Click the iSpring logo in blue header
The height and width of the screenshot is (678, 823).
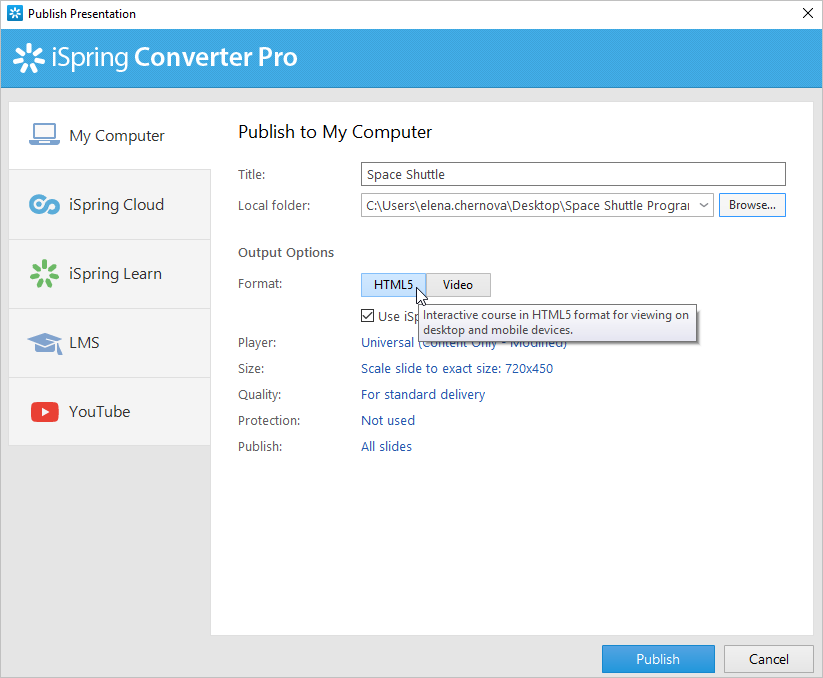click(28, 58)
